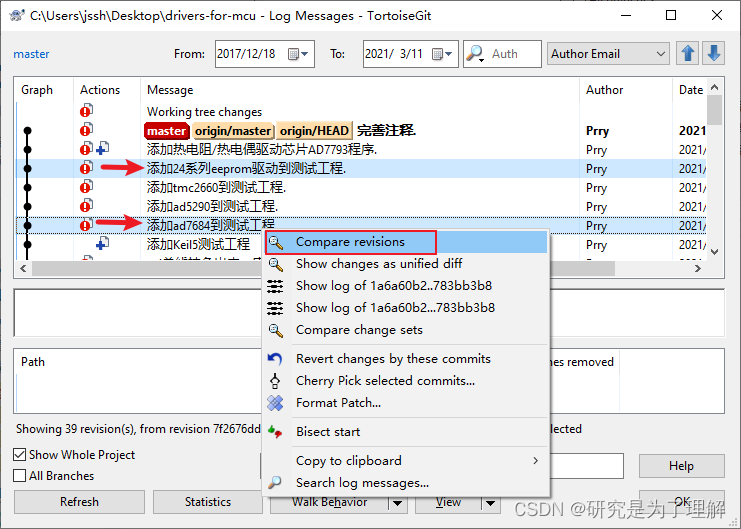
Task: Open the Walk Behavior dropdown arrow
Action: click(398, 503)
